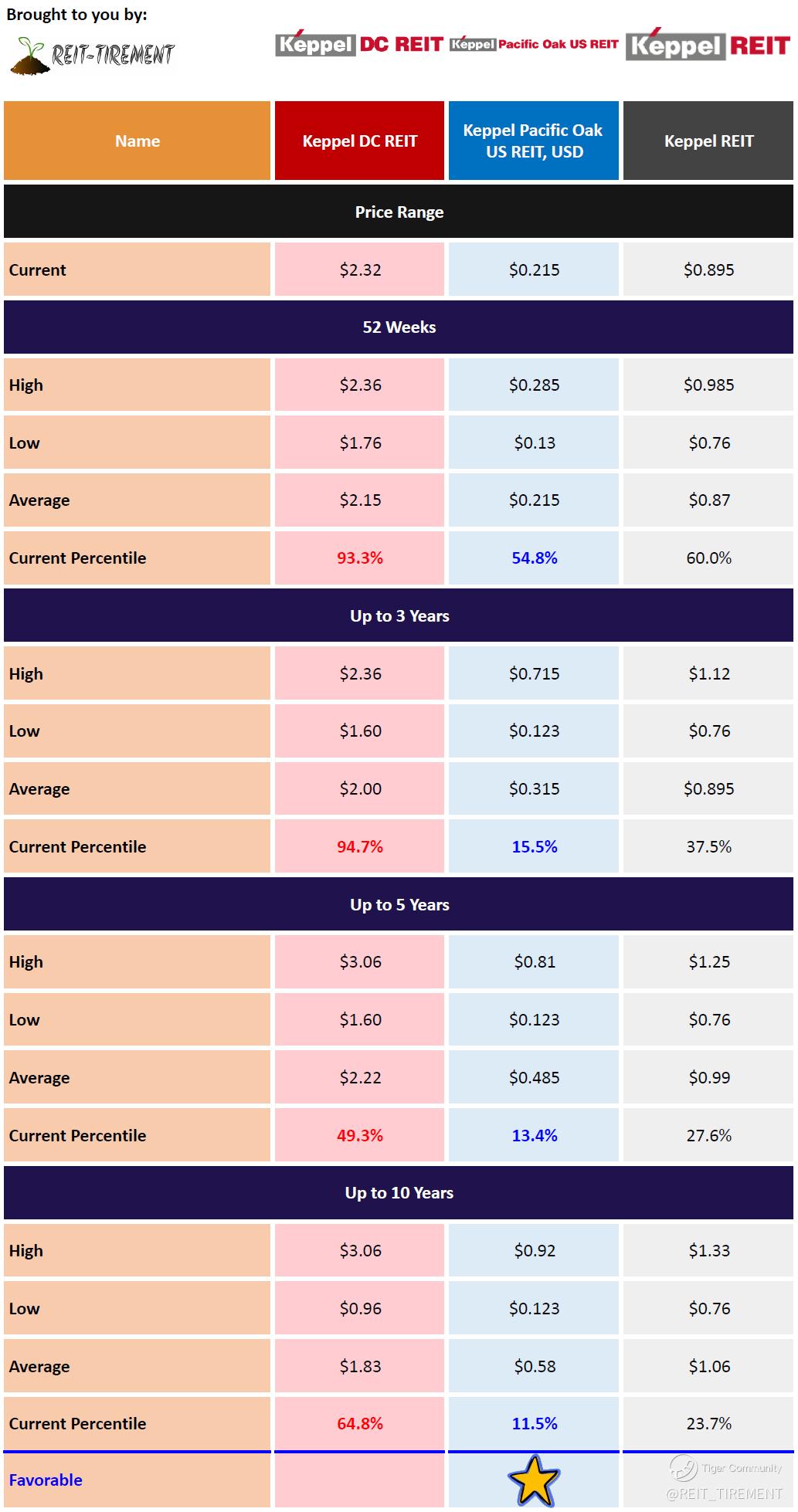Select Keppel DC REIT current price $2.32
The height and width of the screenshot is (1512, 798).
pyautogui.click(x=360, y=270)
